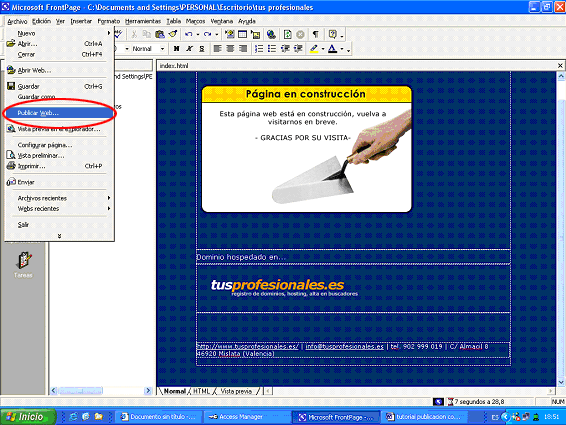The height and width of the screenshot is (425, 566).
Task: Click the Undo arrow icon
Action: [188, 34]
